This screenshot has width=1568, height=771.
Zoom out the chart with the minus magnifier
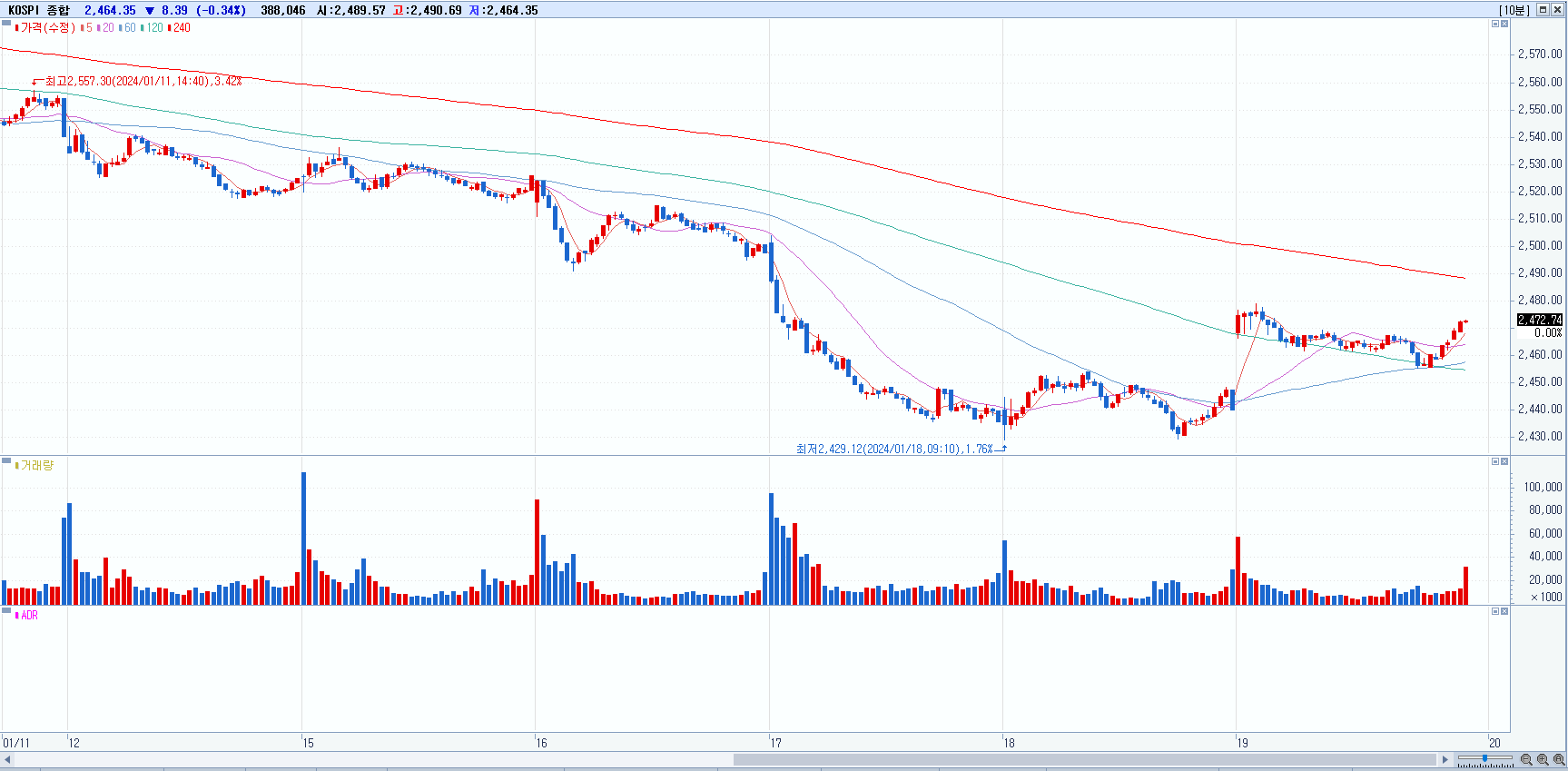[x=1526, y=759]
